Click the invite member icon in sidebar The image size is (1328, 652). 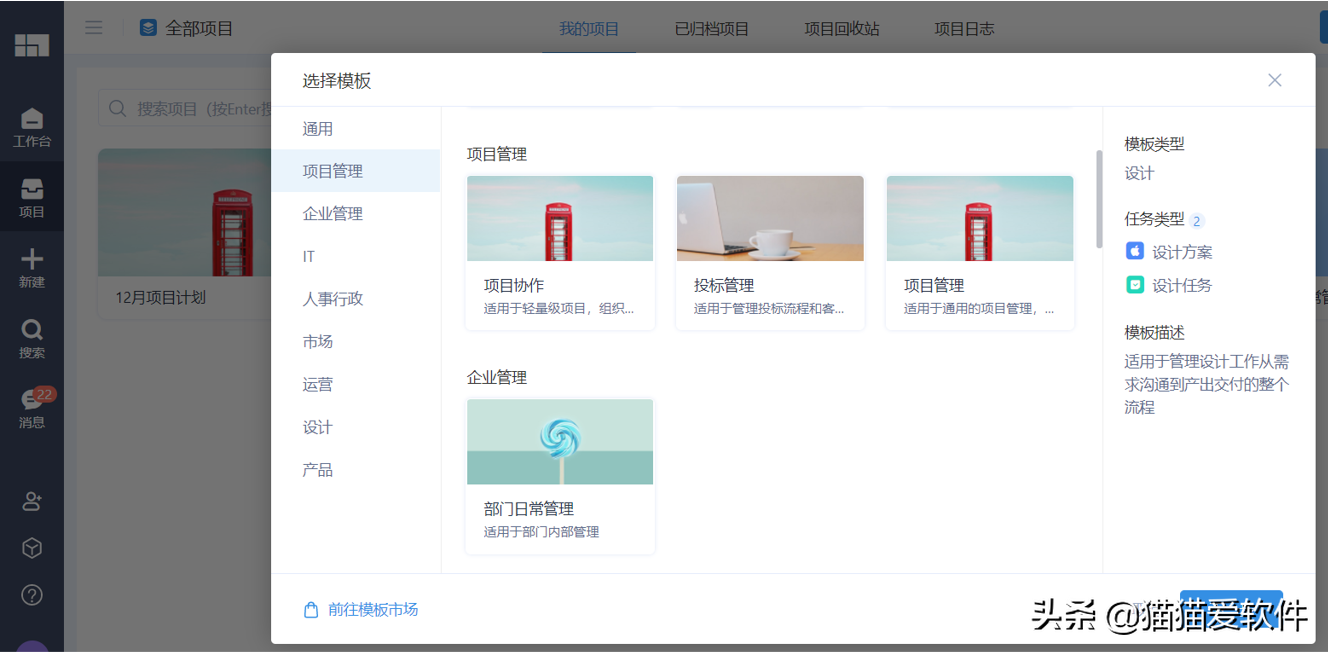tap(32, 501)
